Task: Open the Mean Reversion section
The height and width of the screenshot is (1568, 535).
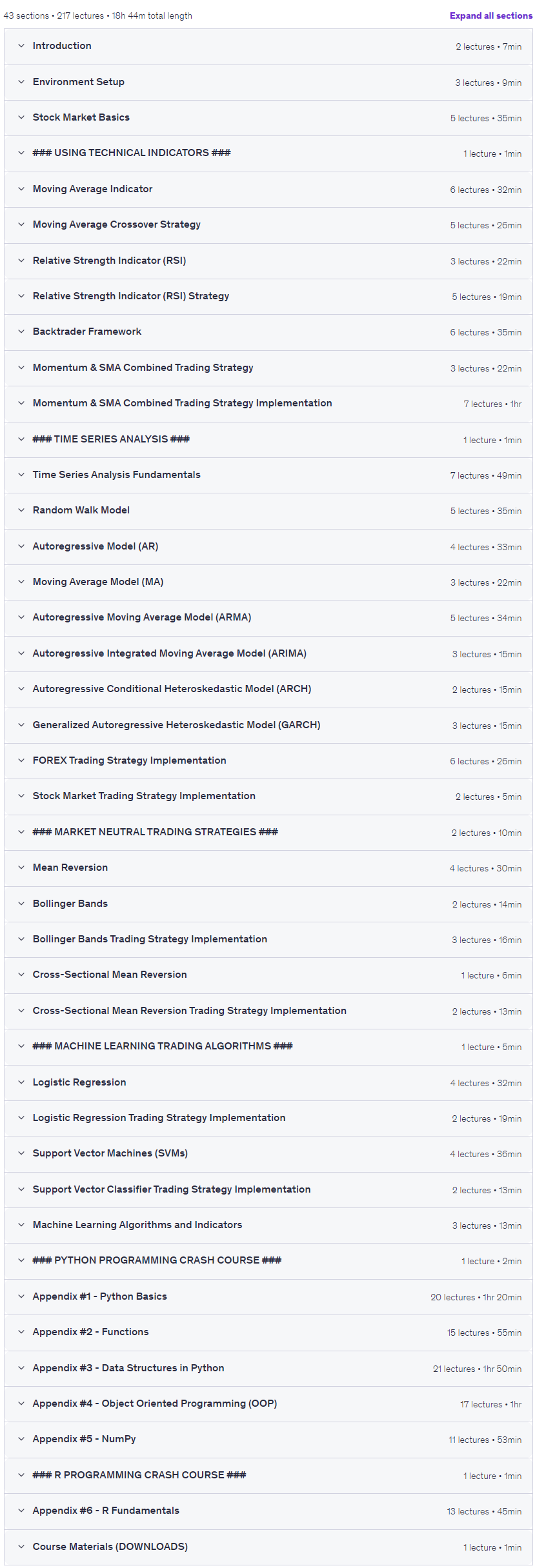Action: point(268,868)
